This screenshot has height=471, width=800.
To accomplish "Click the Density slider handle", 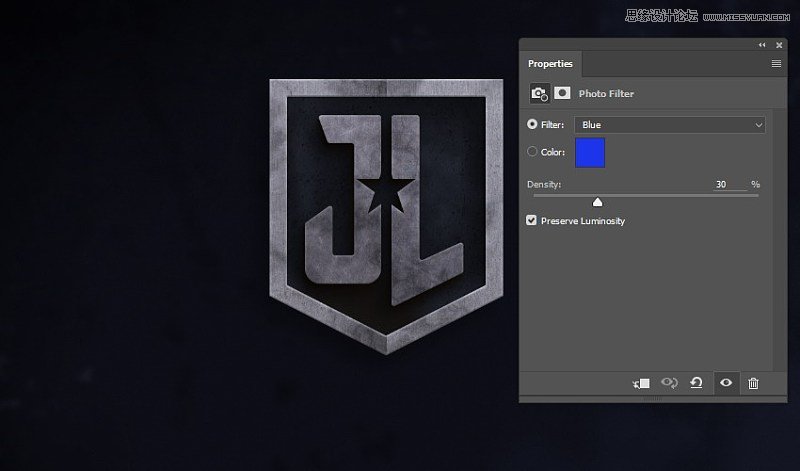I will [x=597, y=203].
